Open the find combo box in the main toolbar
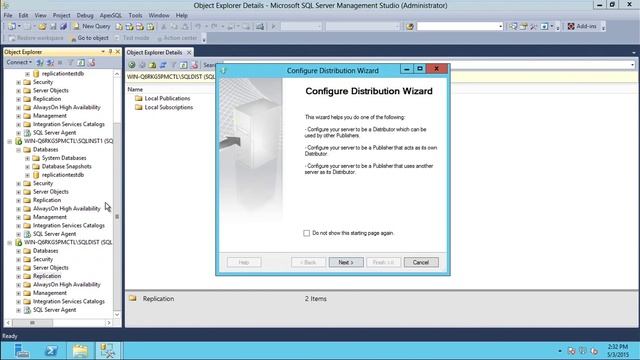 click(x=500, y=27)
